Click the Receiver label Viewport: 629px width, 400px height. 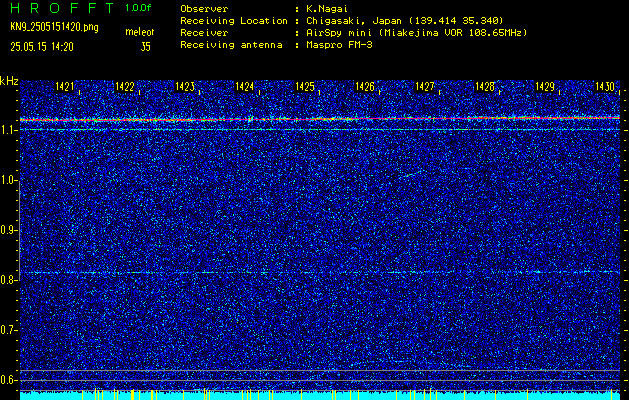click(204, 33)
